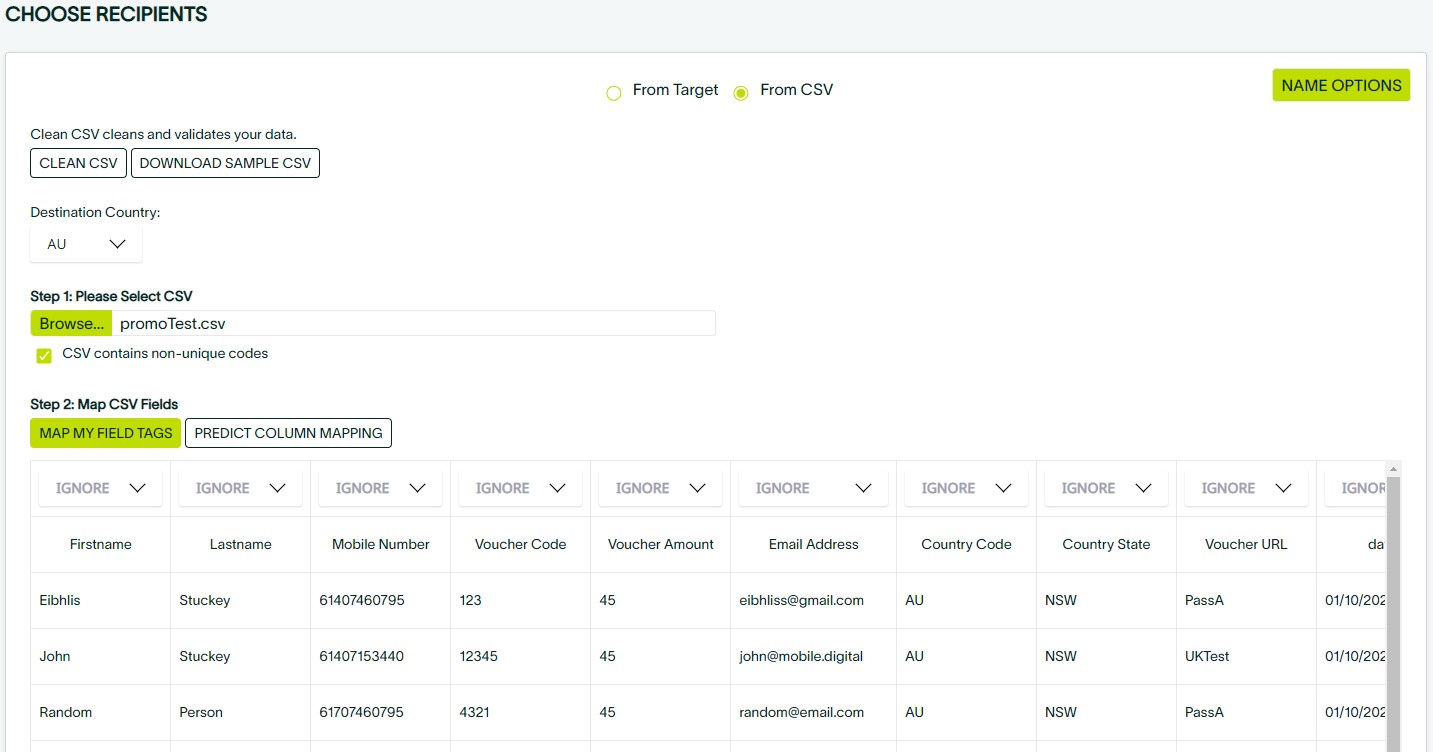Screen dimensions: 1433x752
Task: Uncheck CSV contains non-unique codes
Action: pyautogui.click(x=44, y=355)
